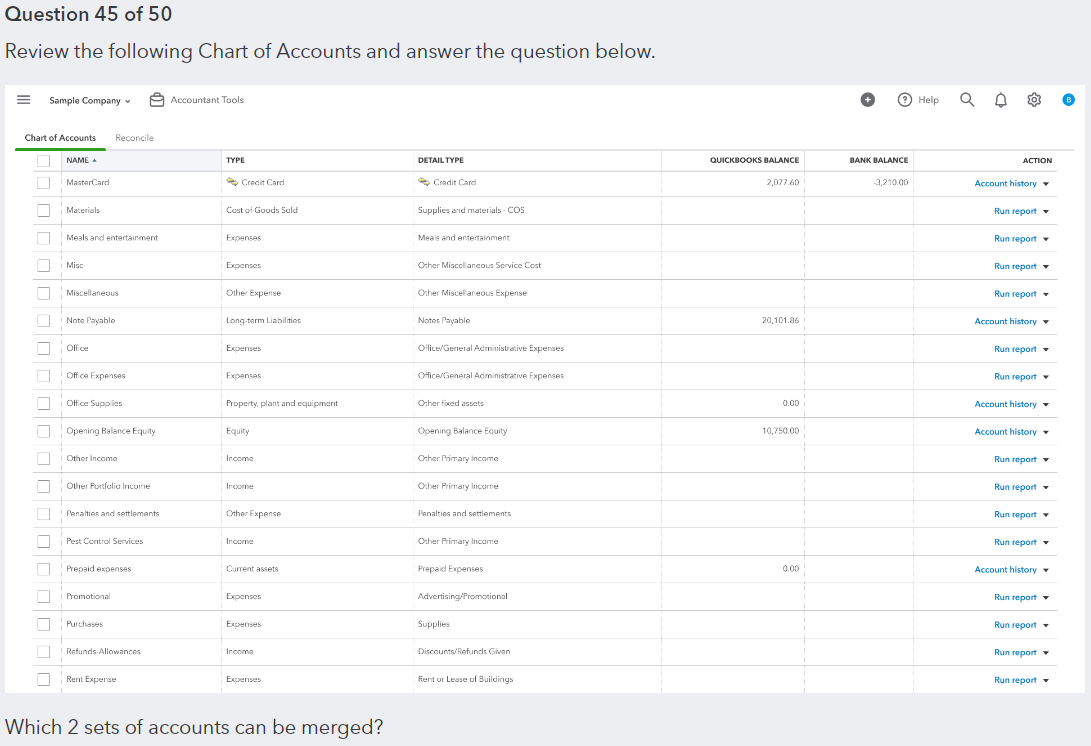Check the MasterCard account checkbox
The image size is (1091, 746).
(44, 183)
